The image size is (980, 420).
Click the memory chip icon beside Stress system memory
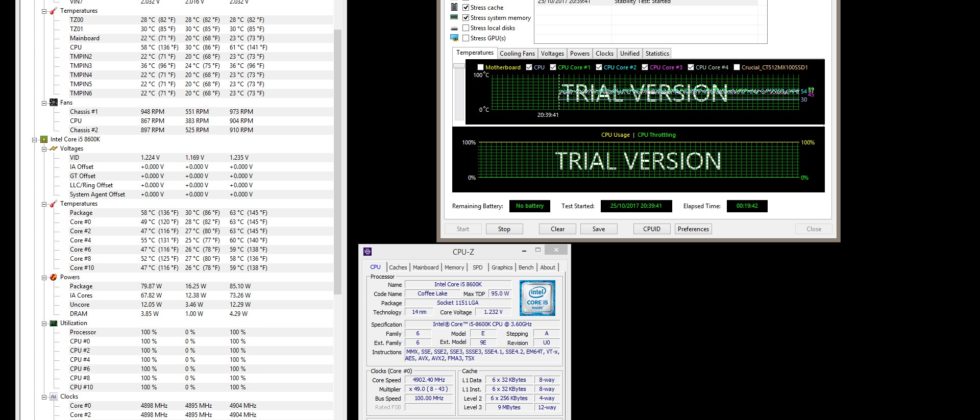coord(454,17)
